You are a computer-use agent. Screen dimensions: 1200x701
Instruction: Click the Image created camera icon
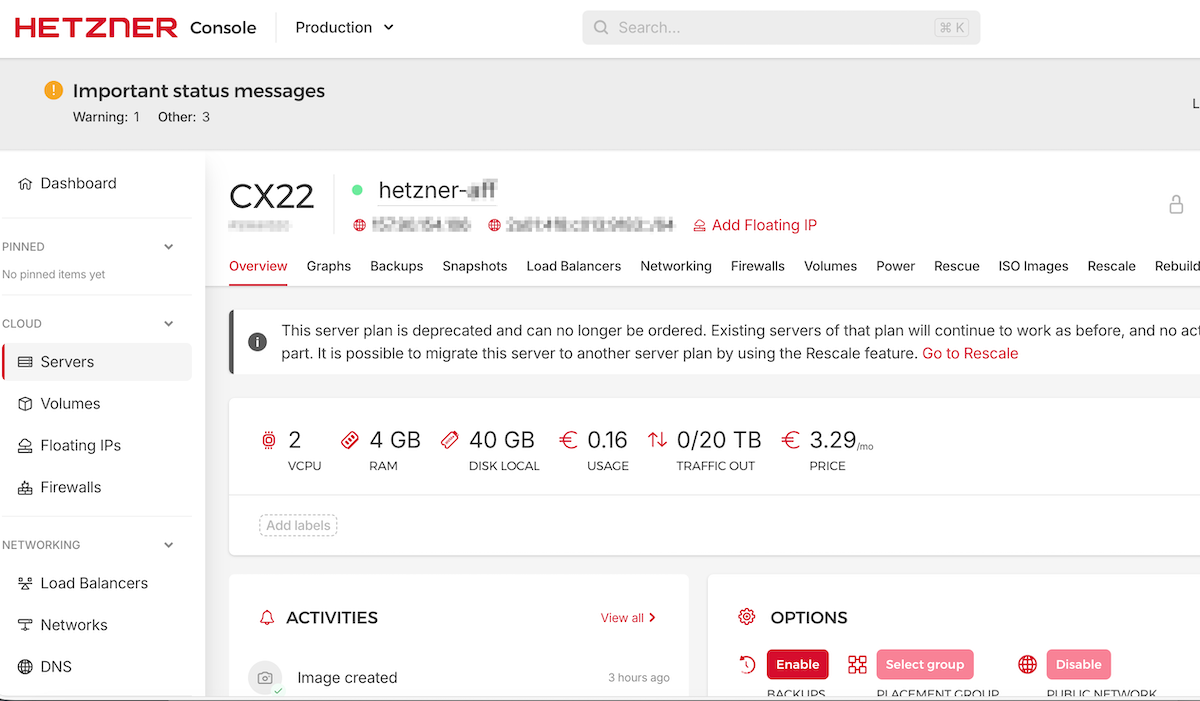[265, 678]
